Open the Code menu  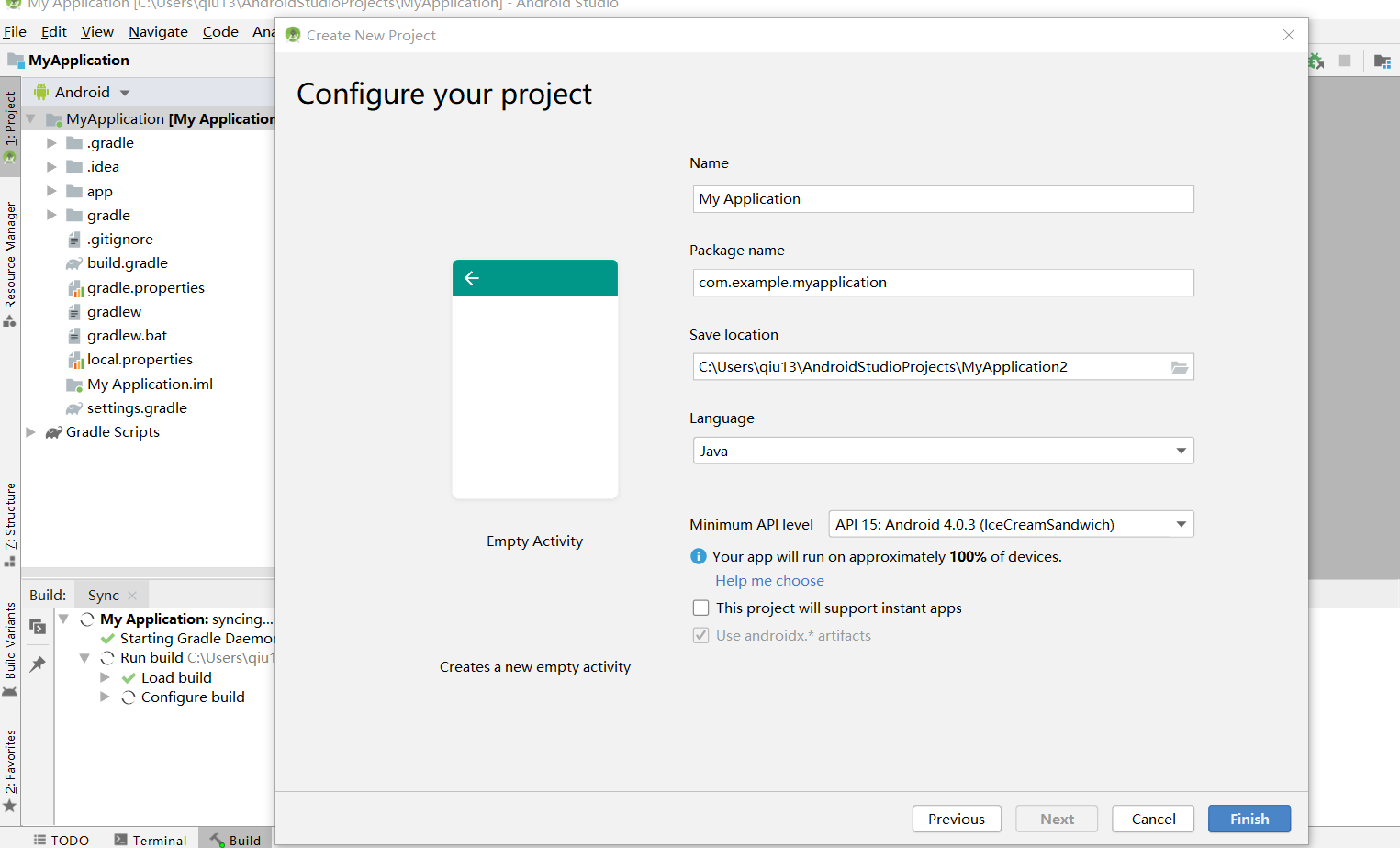click(x=220, y=32)
